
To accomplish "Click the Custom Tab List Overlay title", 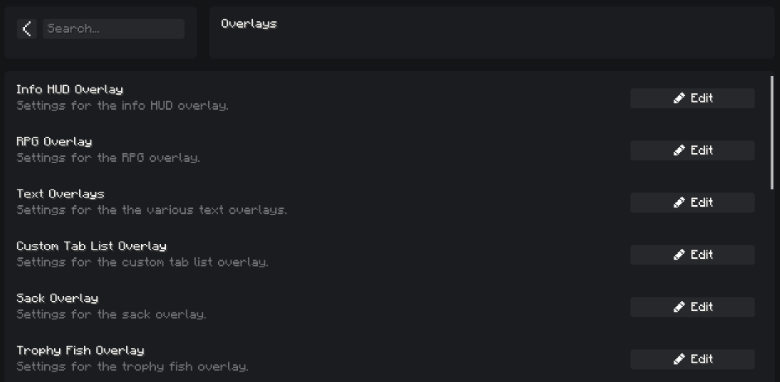I will pyautogui.click(x=92, y=246).
